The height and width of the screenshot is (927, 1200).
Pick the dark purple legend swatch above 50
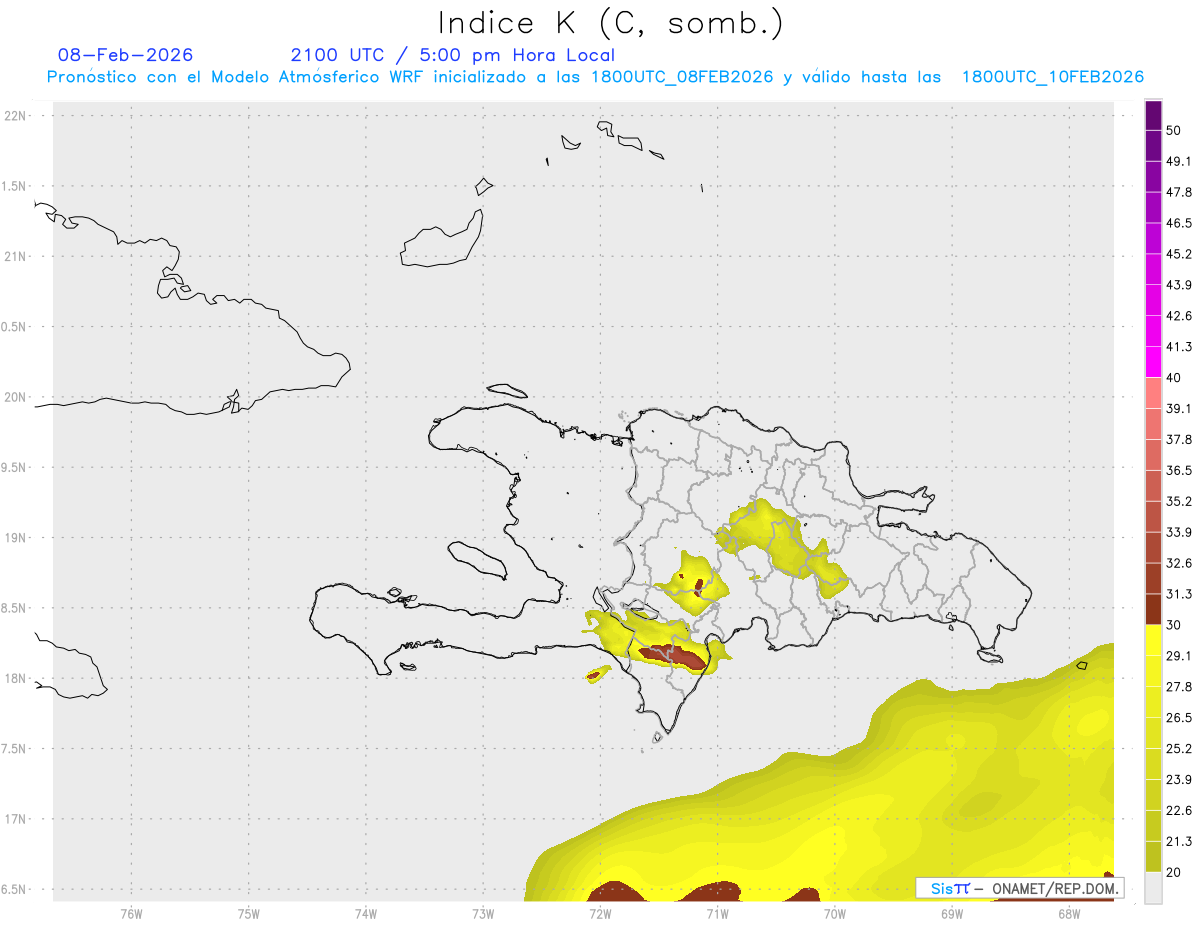tap(1153, 115)
